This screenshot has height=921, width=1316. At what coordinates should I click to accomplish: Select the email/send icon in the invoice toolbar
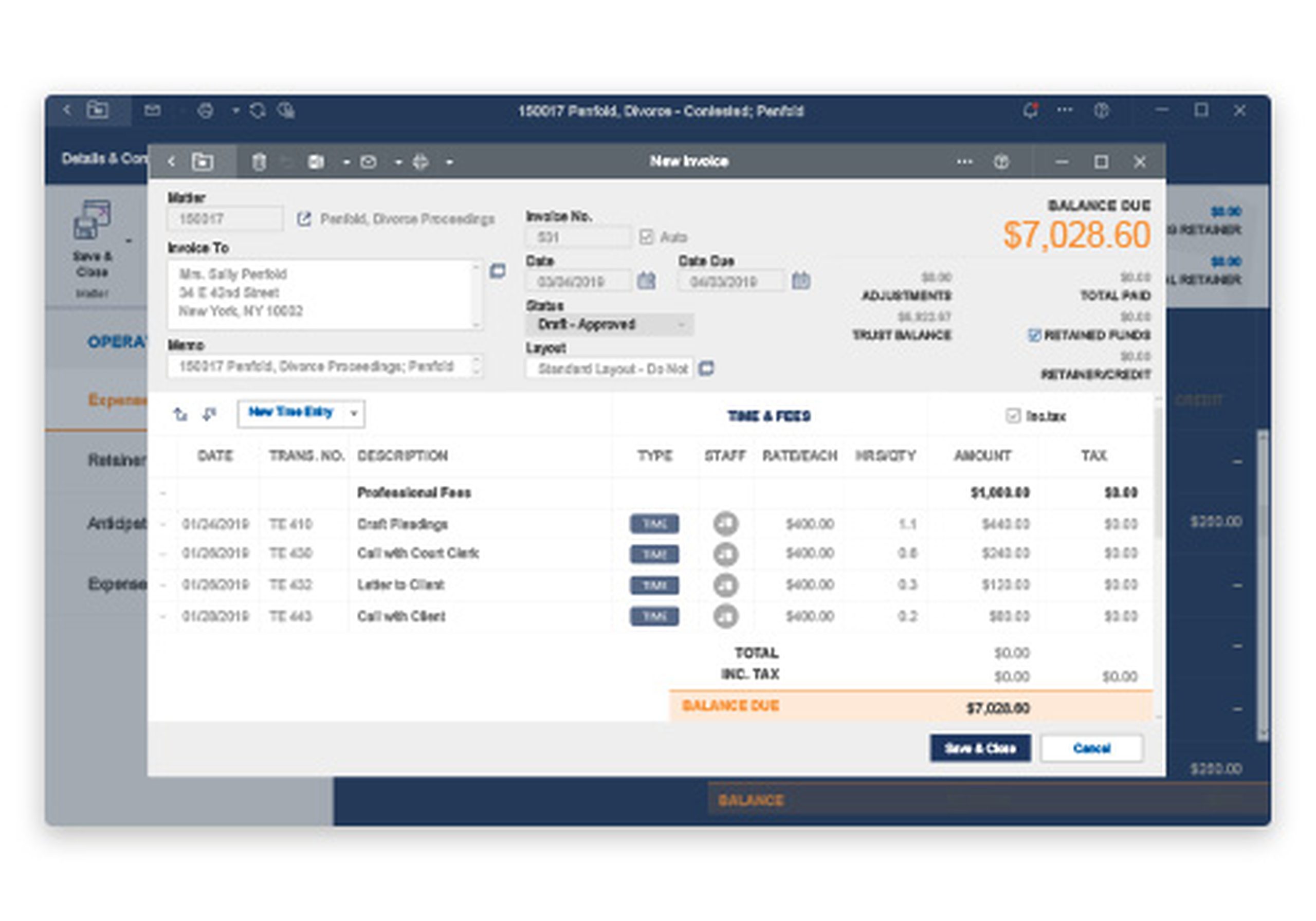pyautogui.click(x=369, y=161)
